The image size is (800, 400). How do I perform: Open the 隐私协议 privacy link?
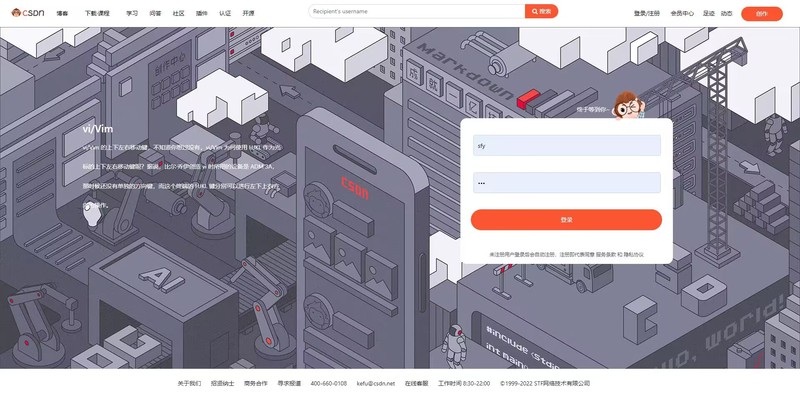[634, 254]
